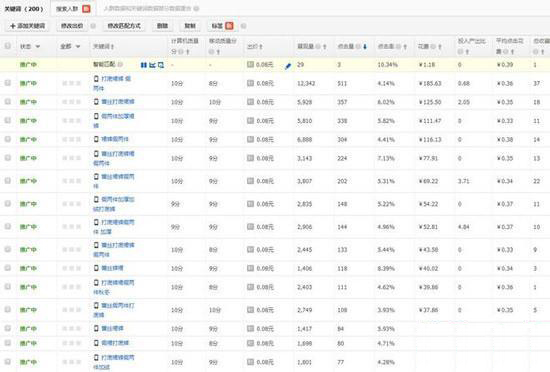The height and width of the screenshot is (372, 550).
Task: Switch to the 关键词 (200) tab
Action: pos(24,9)
